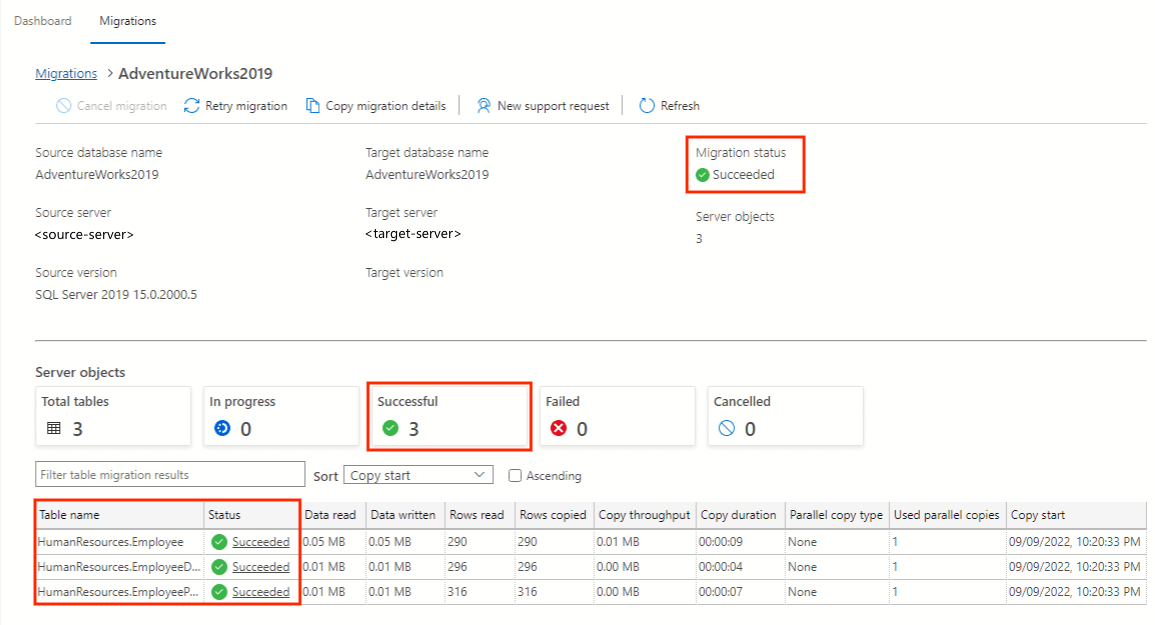Click the Cancelled status card

click(784, 416)
